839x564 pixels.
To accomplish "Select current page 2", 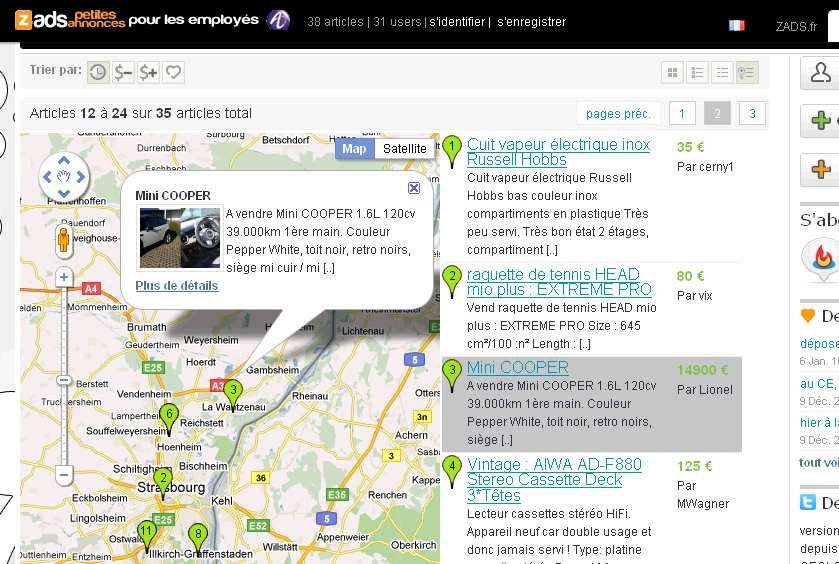I will [x=717, y=113].
